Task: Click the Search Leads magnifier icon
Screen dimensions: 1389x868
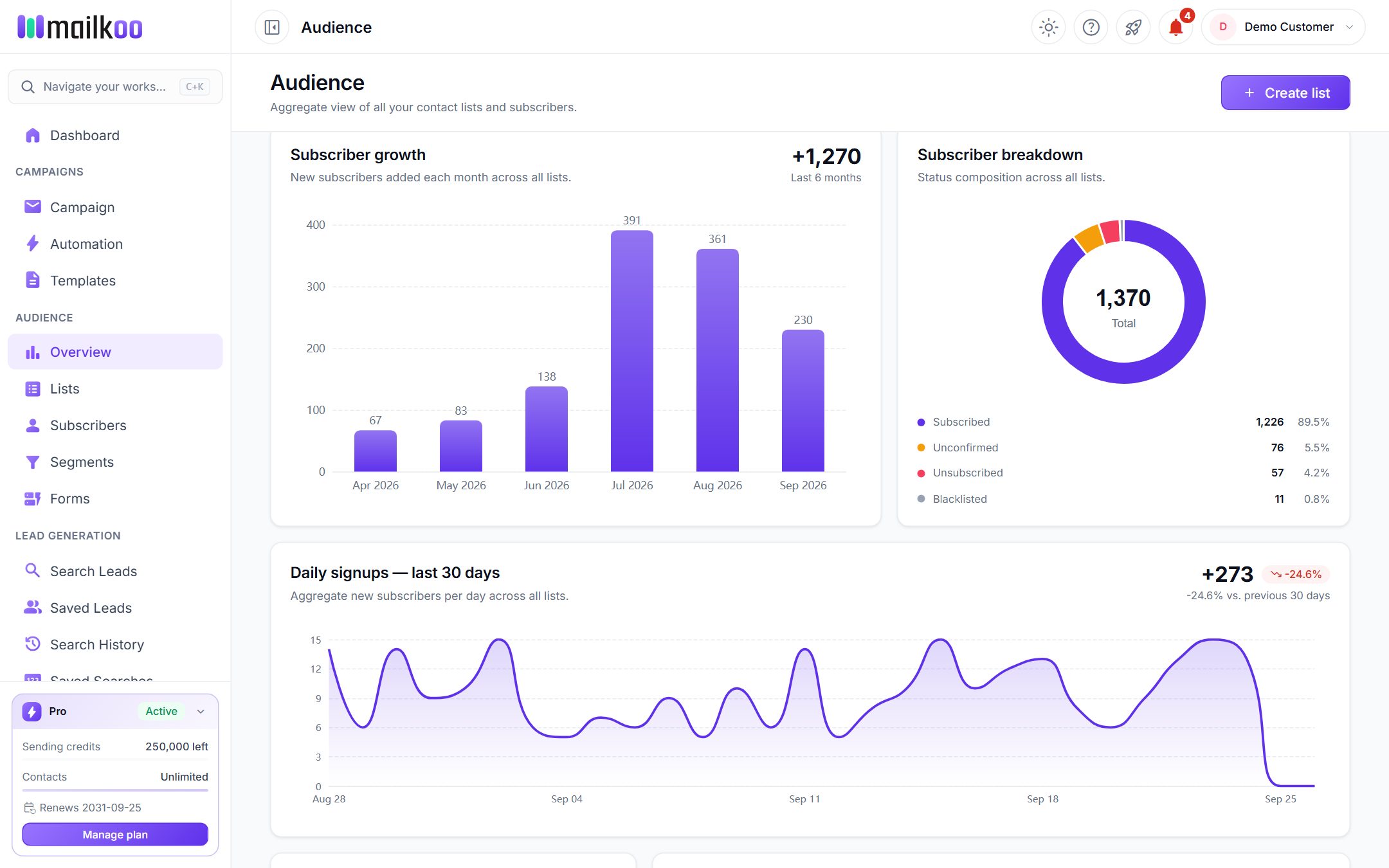Action: coord(32,570)
